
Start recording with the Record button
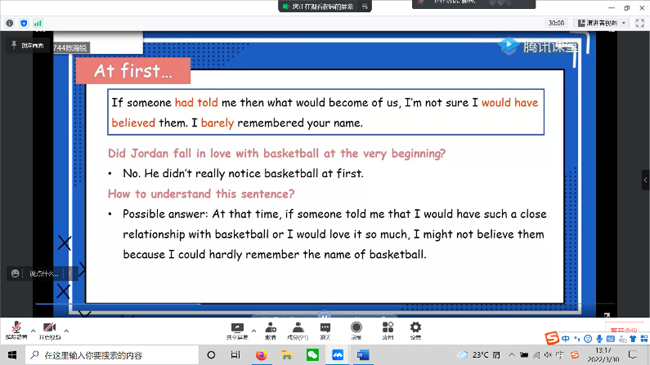[356, 331]
